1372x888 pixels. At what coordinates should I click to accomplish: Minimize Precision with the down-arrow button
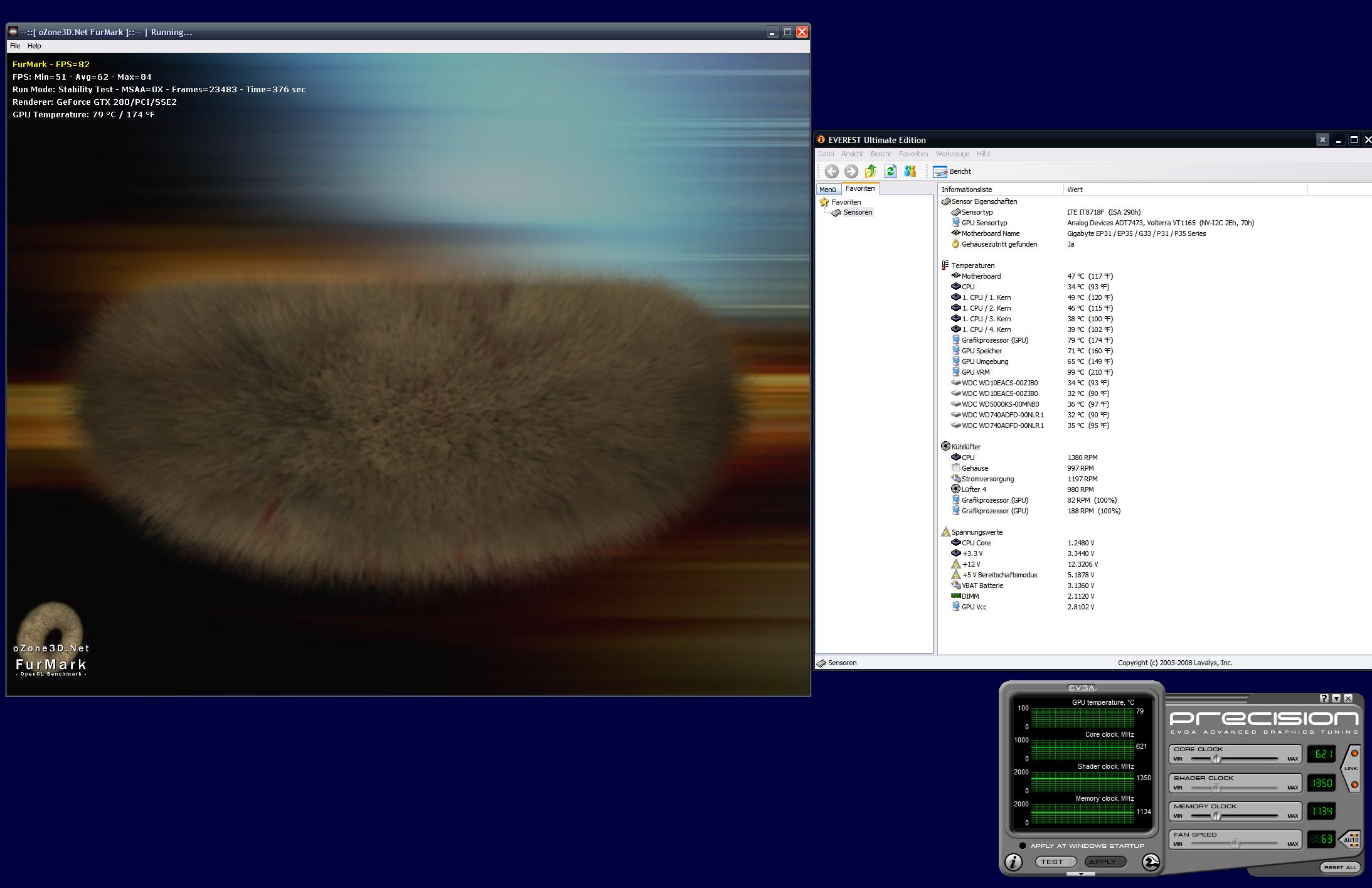tap(1336, 698)
